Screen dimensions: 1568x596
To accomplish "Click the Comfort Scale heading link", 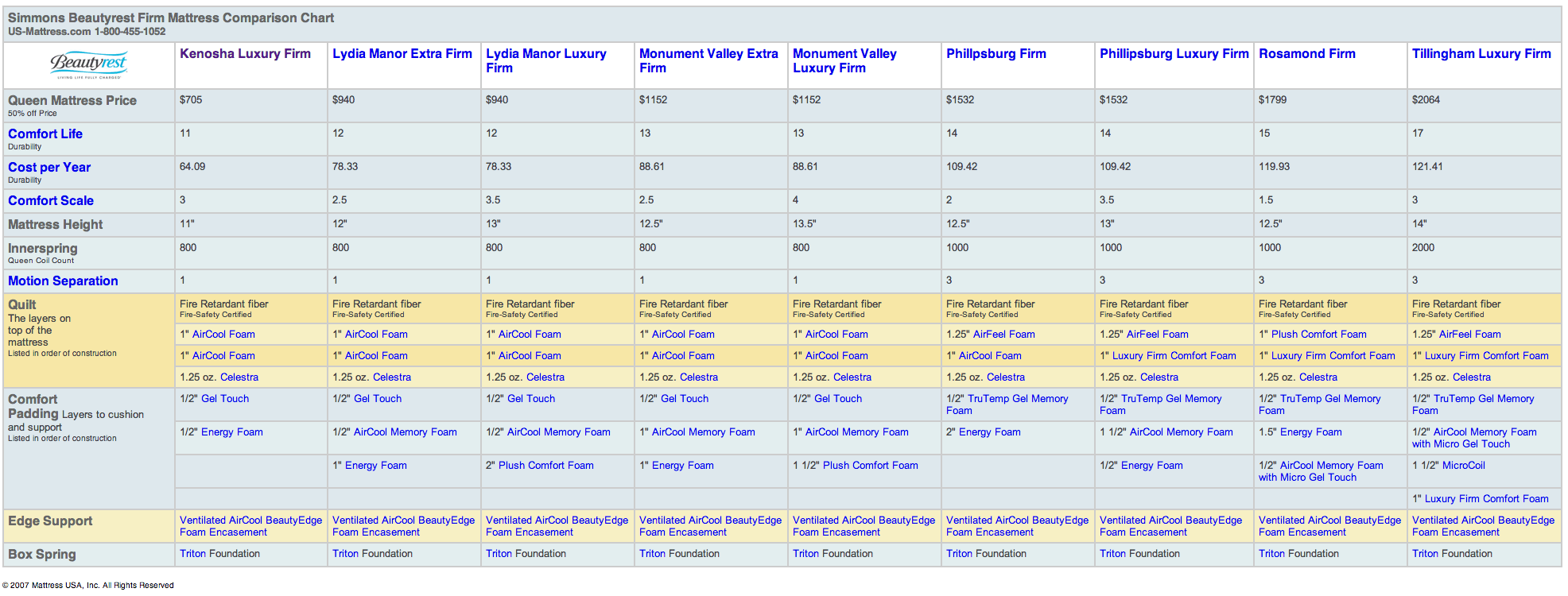I will coord(51,201).
